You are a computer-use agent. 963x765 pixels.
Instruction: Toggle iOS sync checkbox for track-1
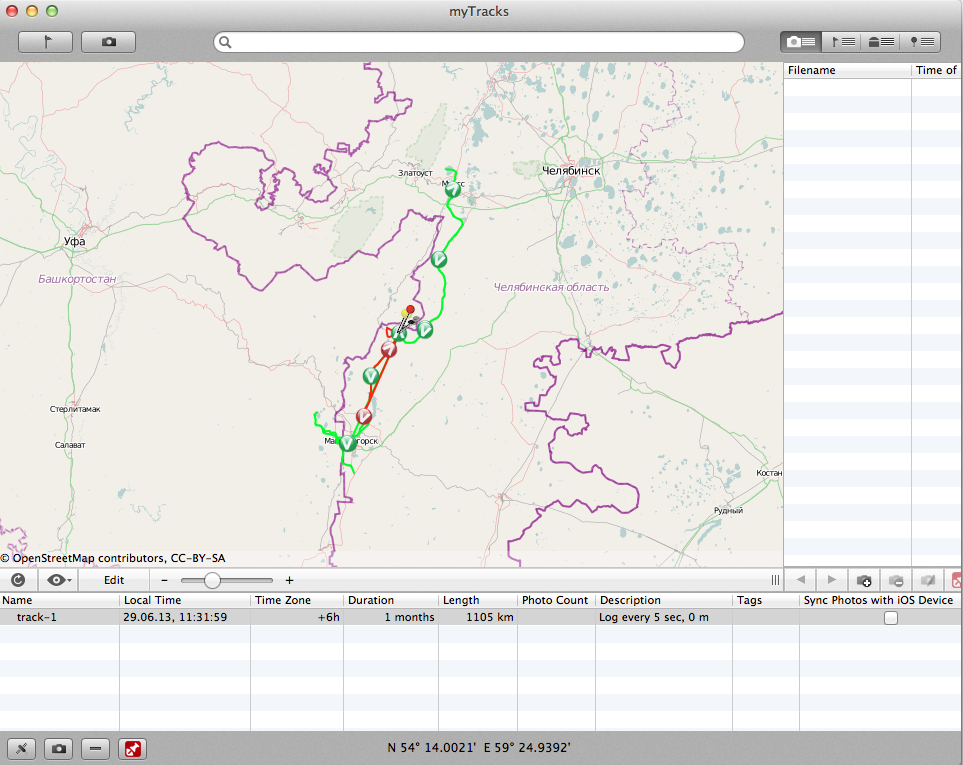pos(891,618)
